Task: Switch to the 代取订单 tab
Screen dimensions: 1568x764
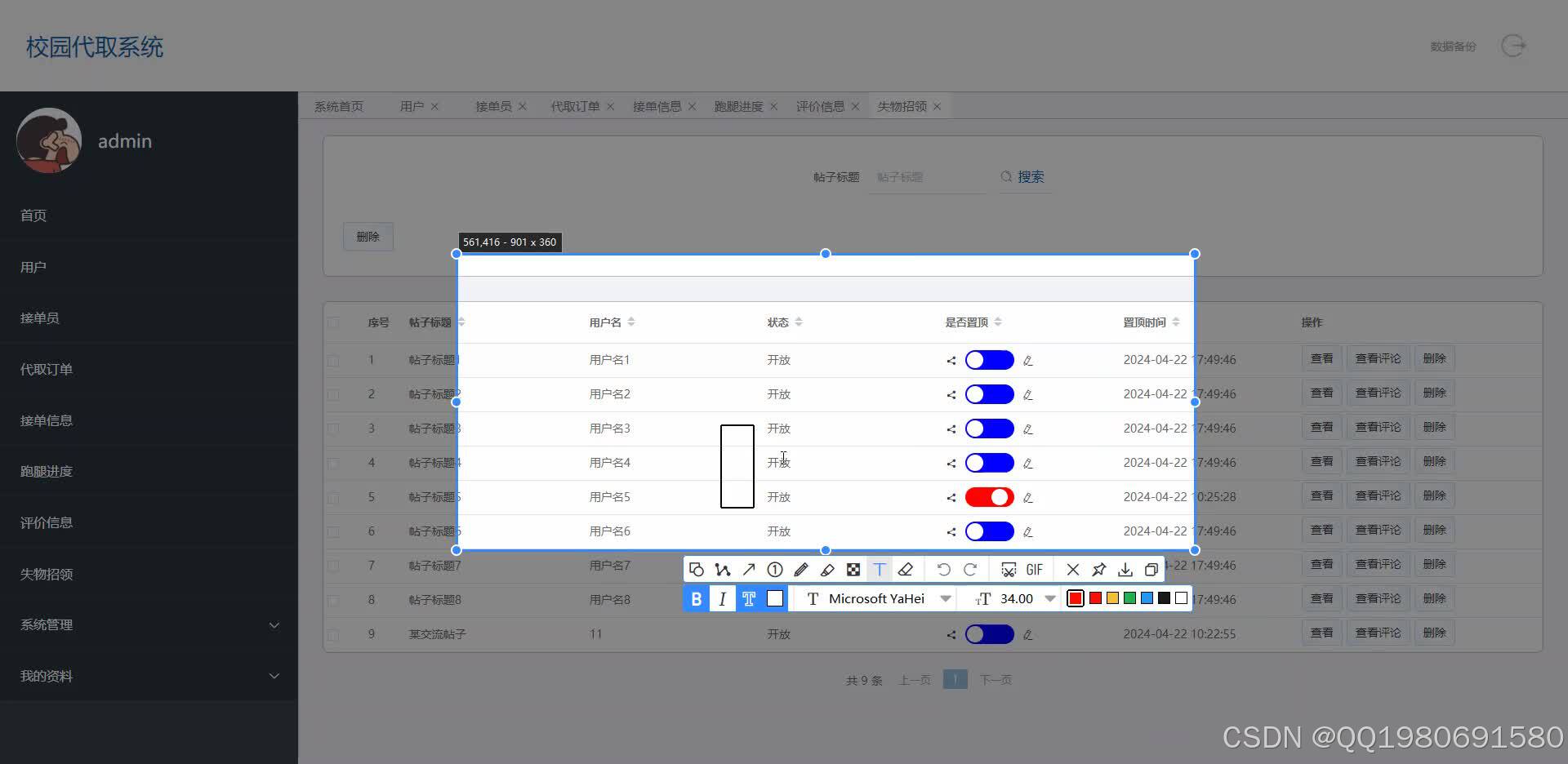Action: coord(575,106)
